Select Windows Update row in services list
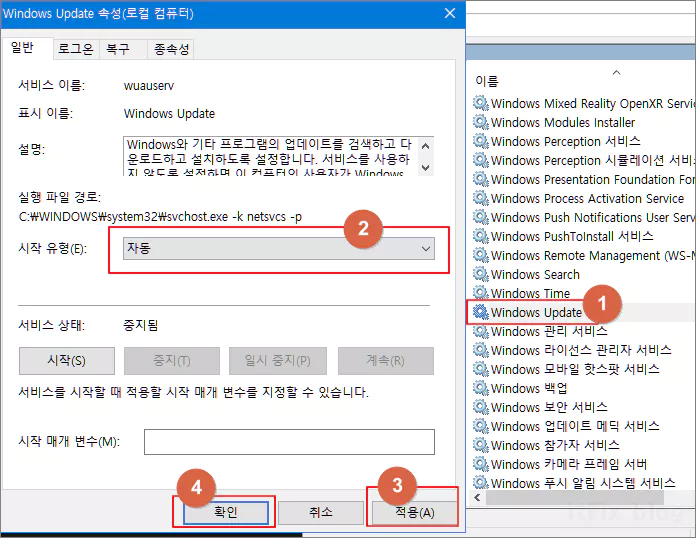 pos(537,313)
